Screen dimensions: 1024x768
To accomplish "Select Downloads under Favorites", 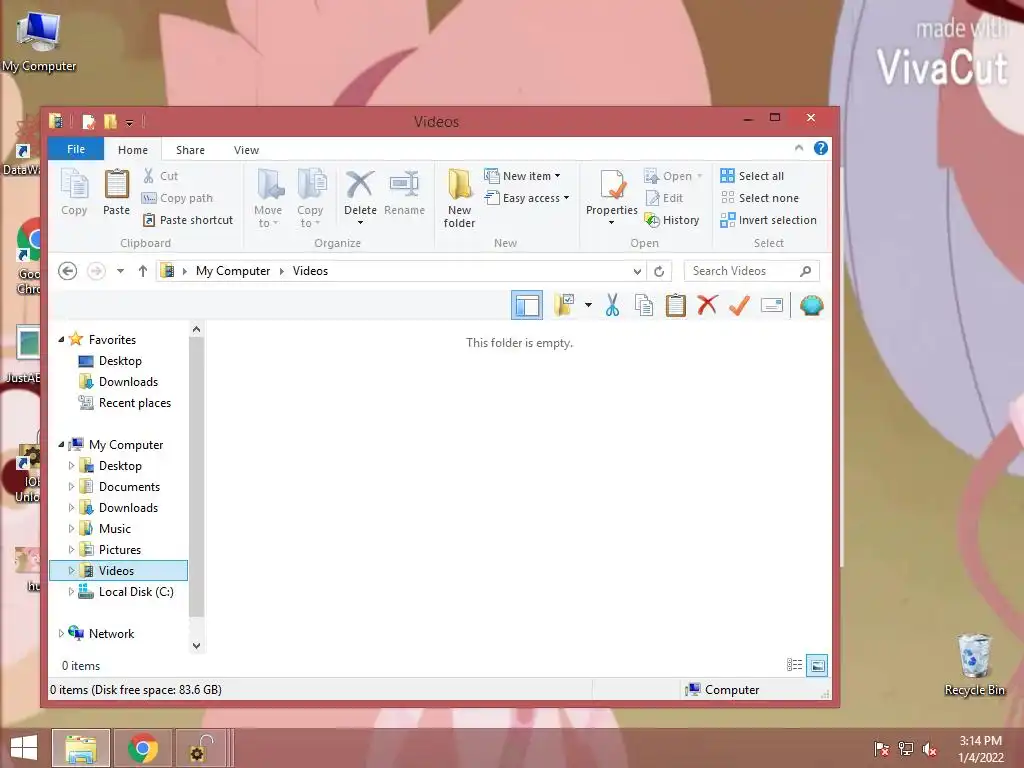I will (x=128, y=381).
